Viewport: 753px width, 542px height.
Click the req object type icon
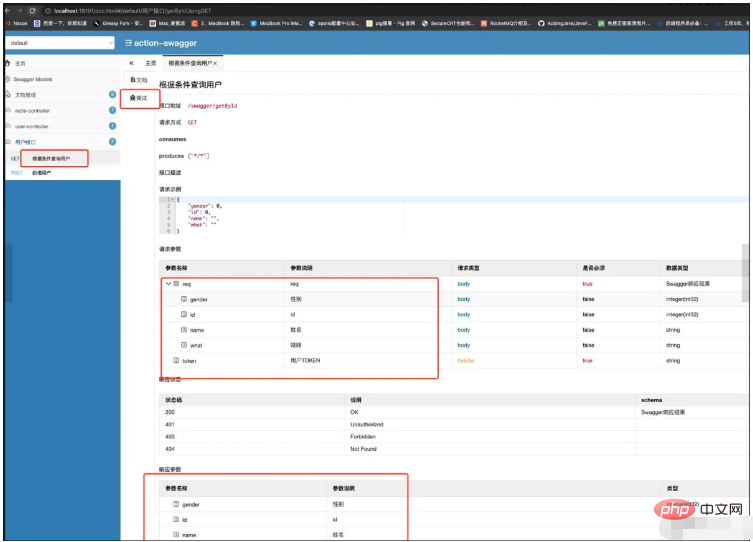[x=176, y=284]
